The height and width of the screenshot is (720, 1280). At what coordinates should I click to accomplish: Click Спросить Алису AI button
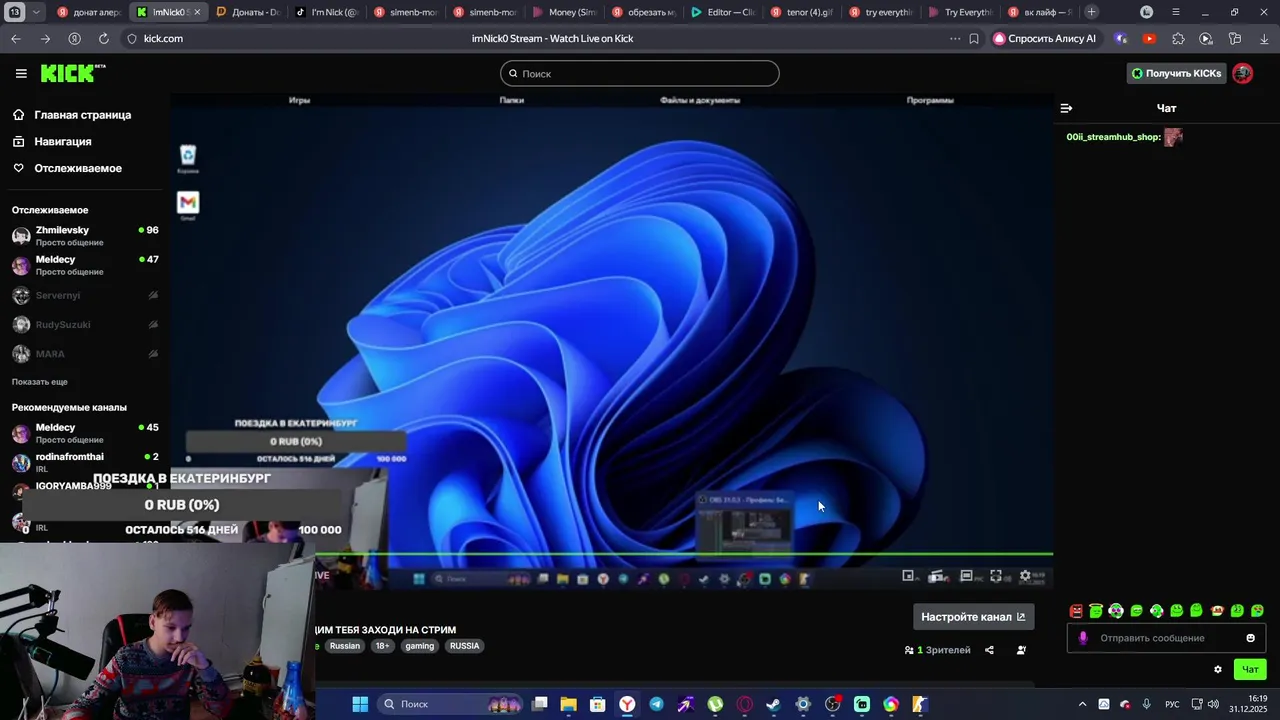pyautogui.click(x=1045, y=39)
